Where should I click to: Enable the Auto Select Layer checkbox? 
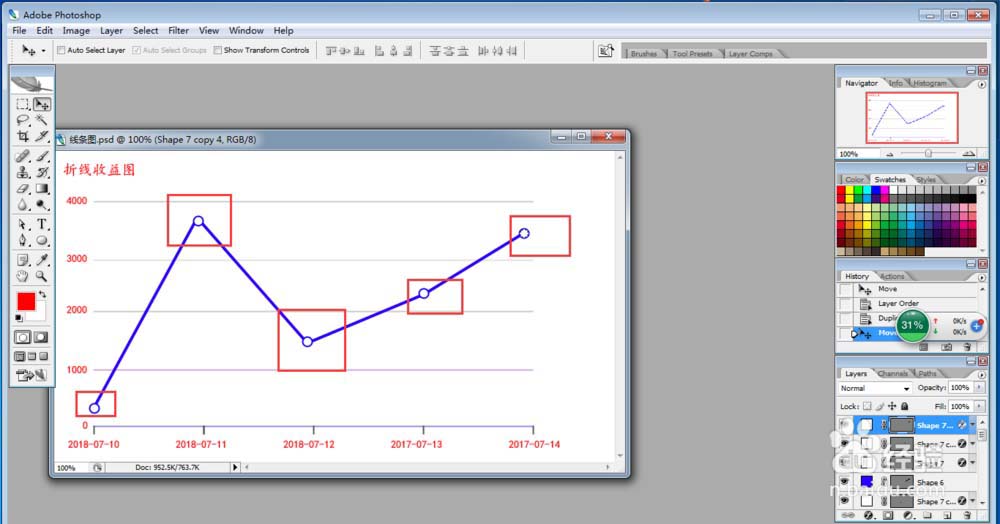(x=61, y=50)
